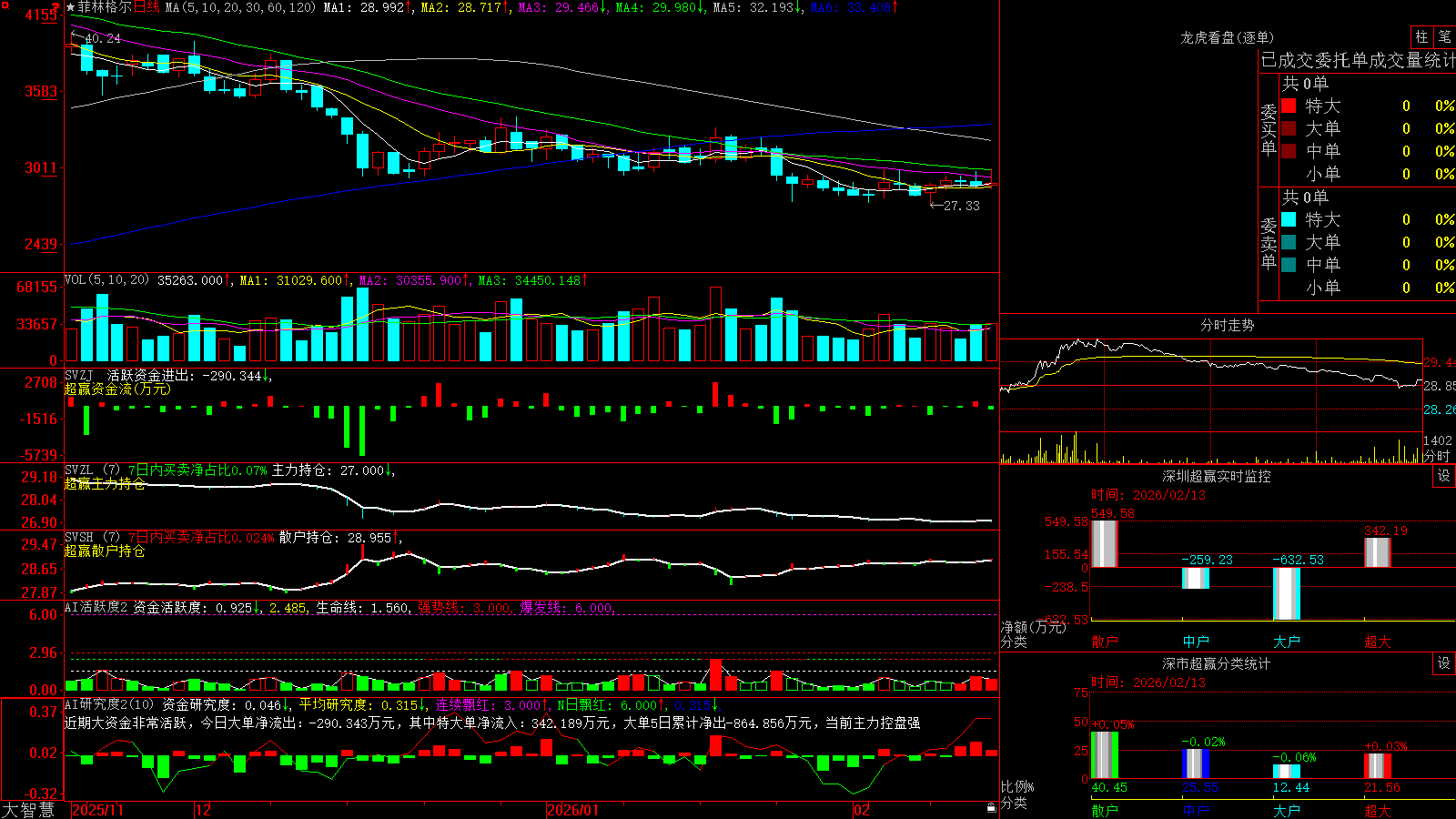Click the 02 month timeline marker
Viewport: 1456px width, 819px height.
861,809
